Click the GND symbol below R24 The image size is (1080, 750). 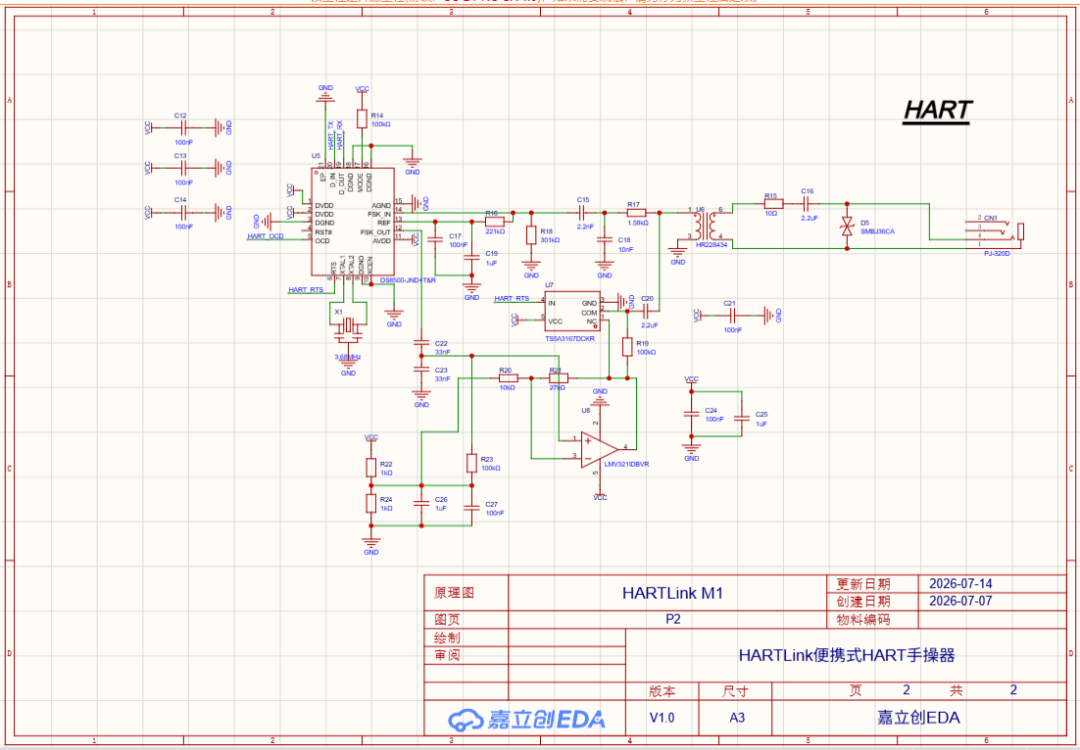coord(371,545)
